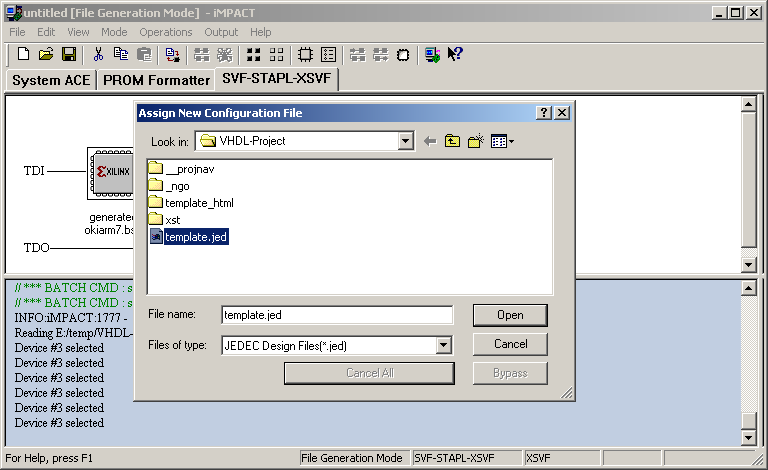
Task: Expand the Look in folder dropdown
Action: [x=405, y=141]
